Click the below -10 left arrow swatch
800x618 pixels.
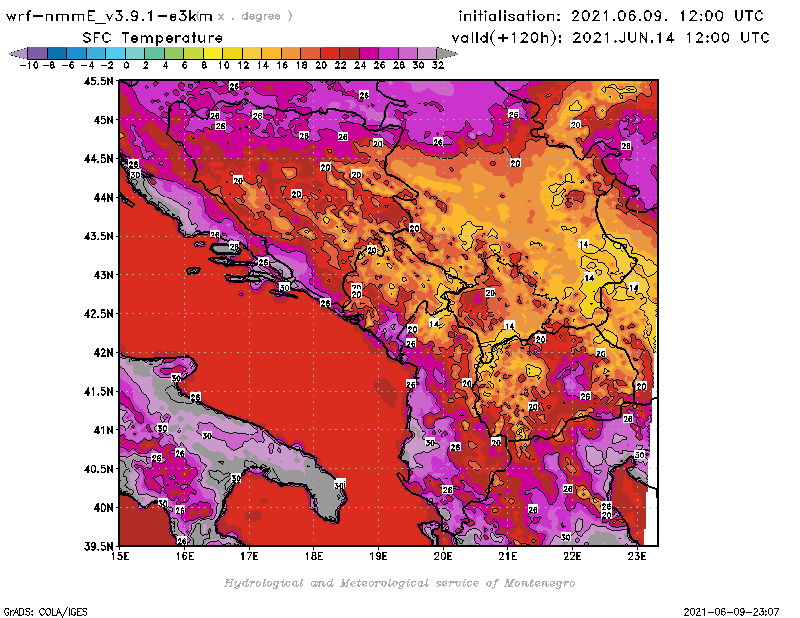(x=18, y=53)
